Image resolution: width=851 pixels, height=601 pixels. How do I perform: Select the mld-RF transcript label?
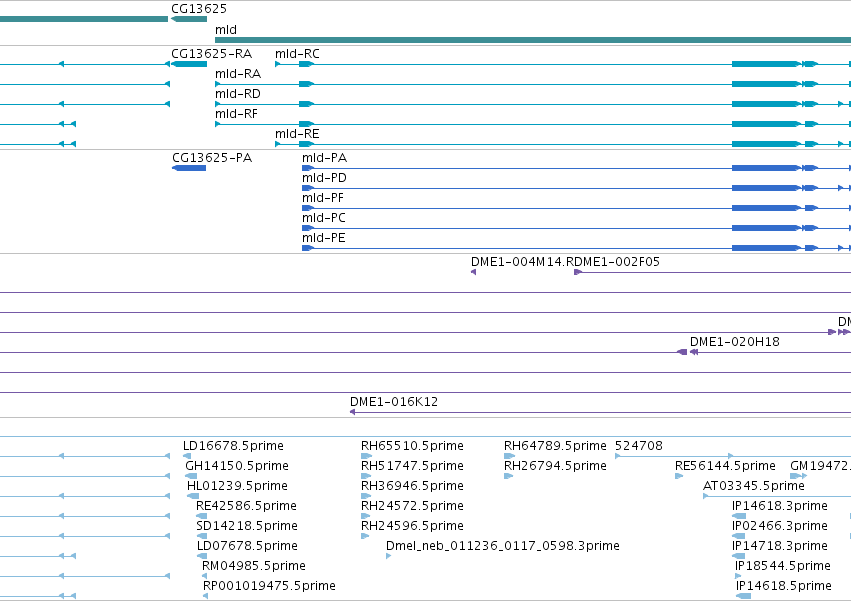236,114
